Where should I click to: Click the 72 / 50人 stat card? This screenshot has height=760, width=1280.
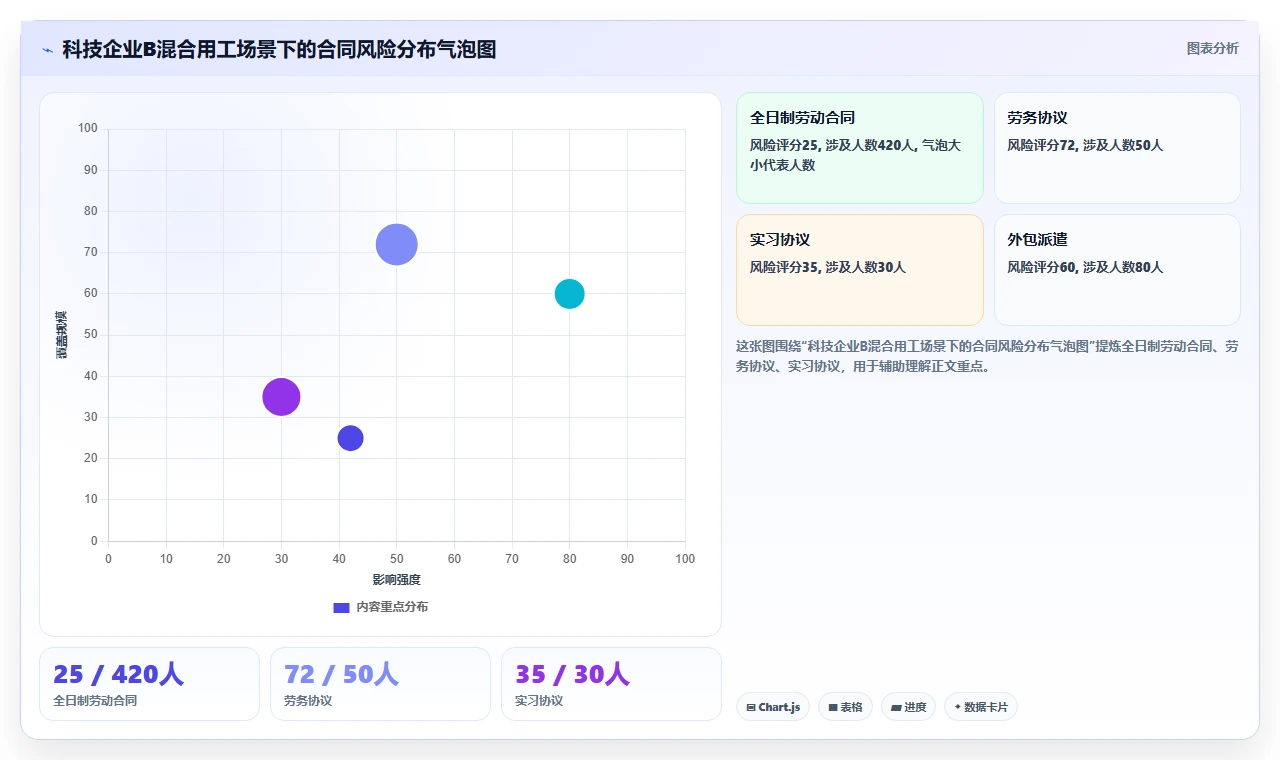[380, 684]
